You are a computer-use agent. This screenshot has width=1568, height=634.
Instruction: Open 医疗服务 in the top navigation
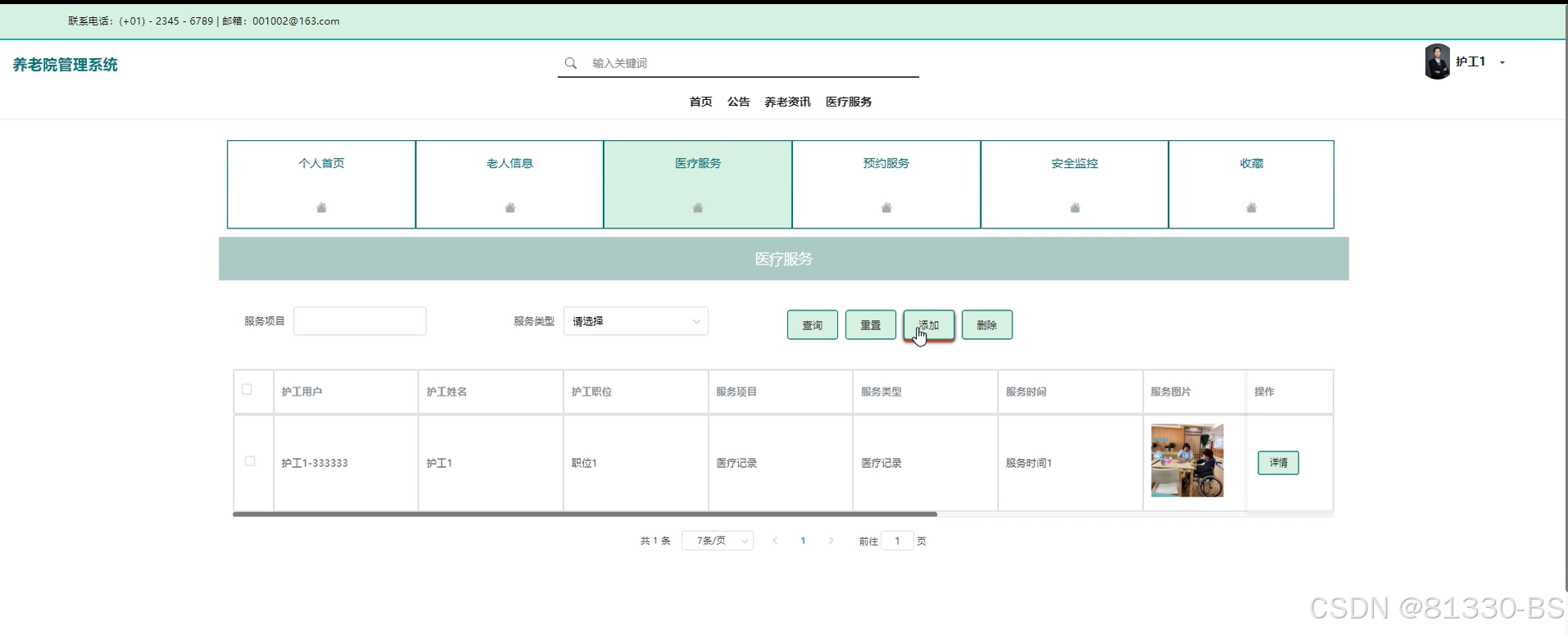pos(849,102)
